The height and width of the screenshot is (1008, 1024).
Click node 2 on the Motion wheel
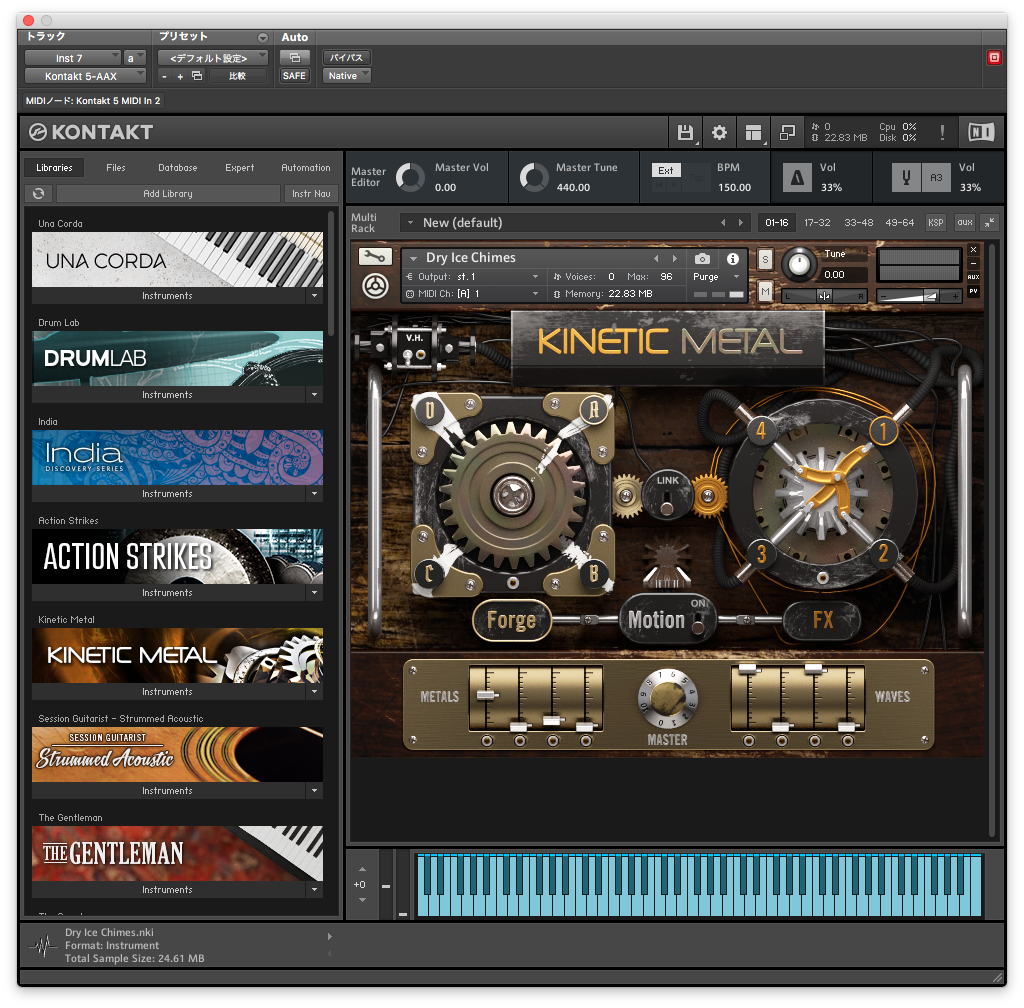tap(884, 554)
